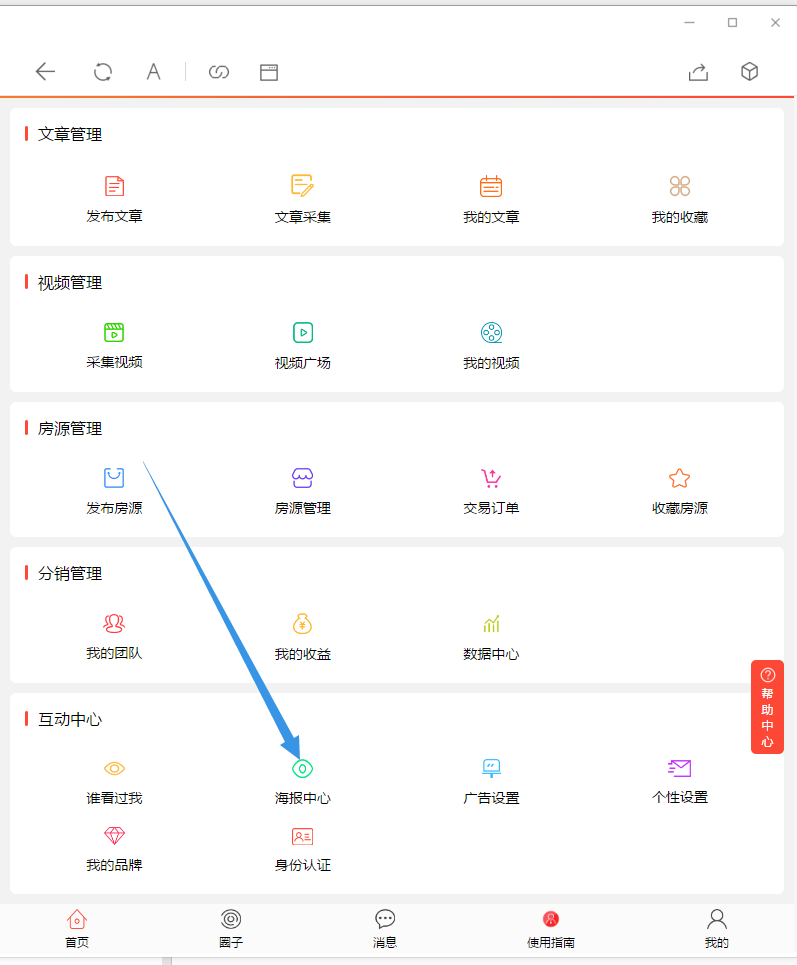Switch to the 消息 messages tab
This screenshot has height=965, width=797.
(385, 926)
